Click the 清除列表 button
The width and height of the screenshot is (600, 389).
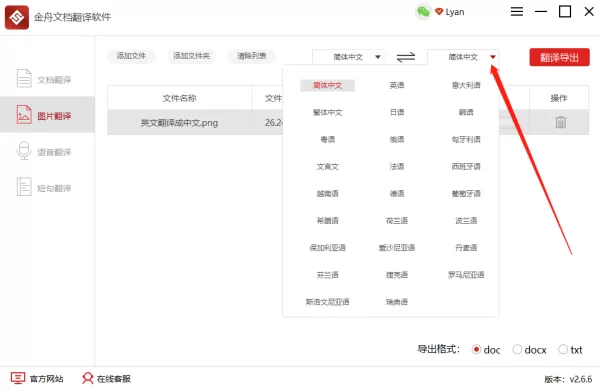(251, 56)
